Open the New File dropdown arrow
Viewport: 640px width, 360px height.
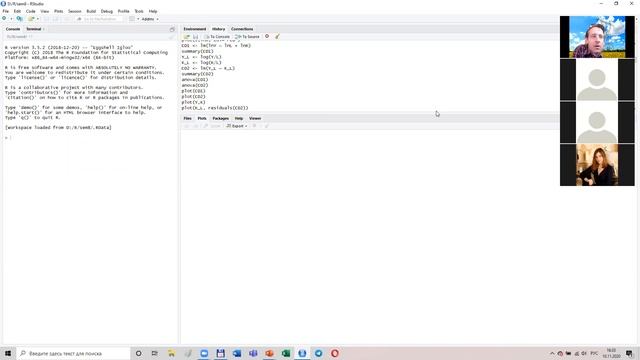click(x=11, y=19)
